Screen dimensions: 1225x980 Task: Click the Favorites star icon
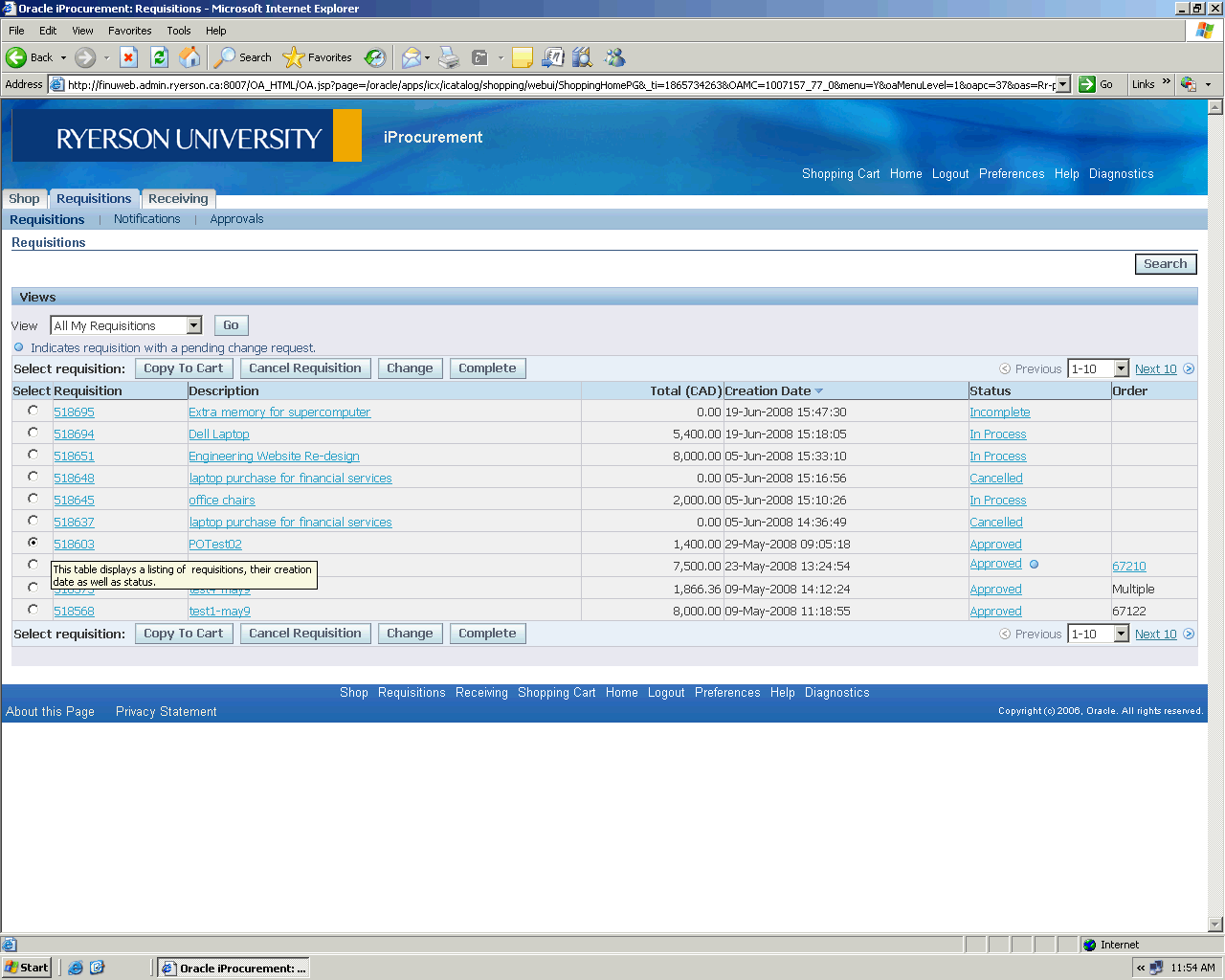(294, 57)
